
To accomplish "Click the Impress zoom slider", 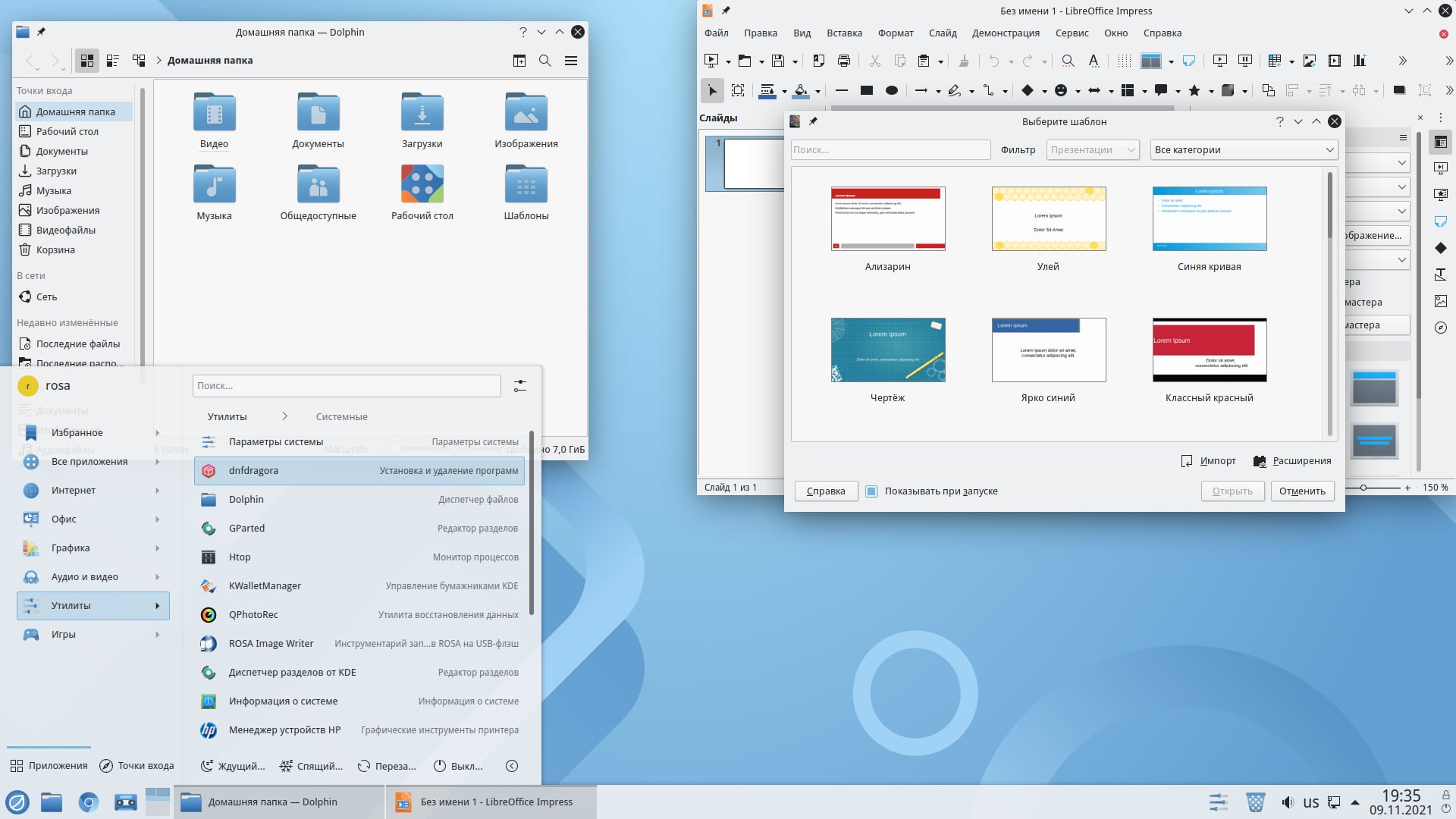I will (x=1363, y=488).
